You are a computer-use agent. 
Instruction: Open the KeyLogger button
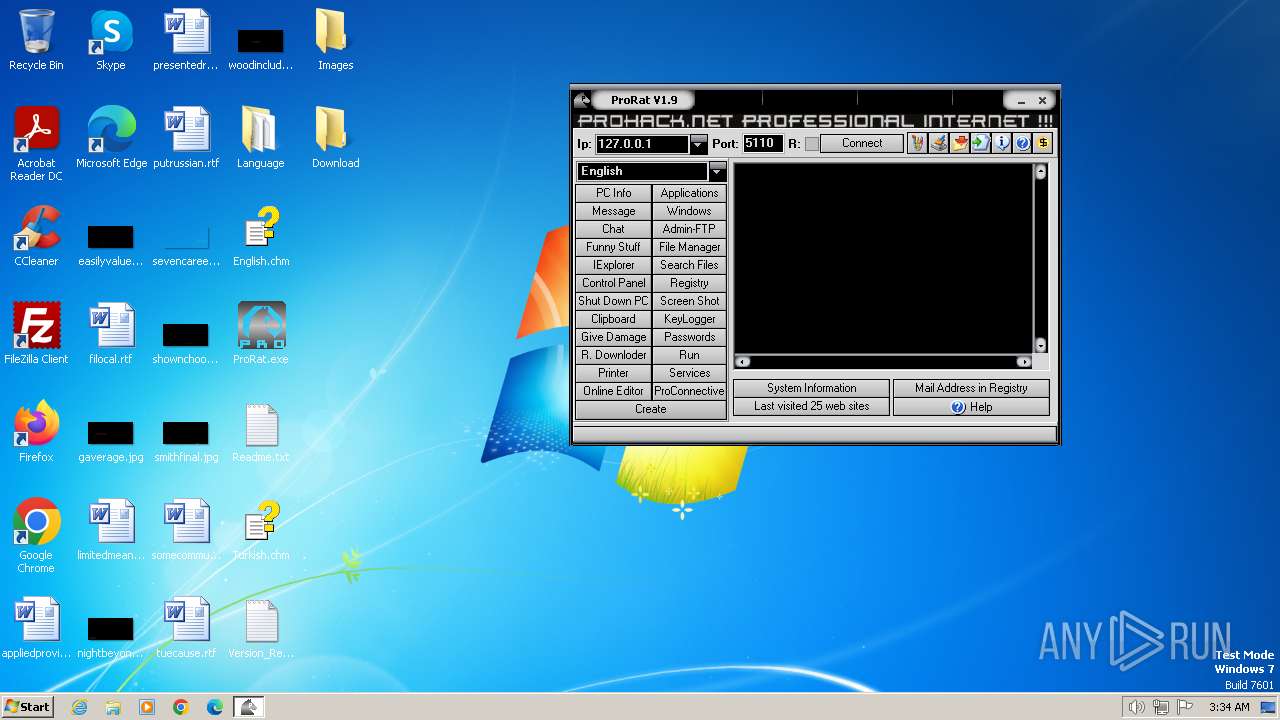(689, 319)
